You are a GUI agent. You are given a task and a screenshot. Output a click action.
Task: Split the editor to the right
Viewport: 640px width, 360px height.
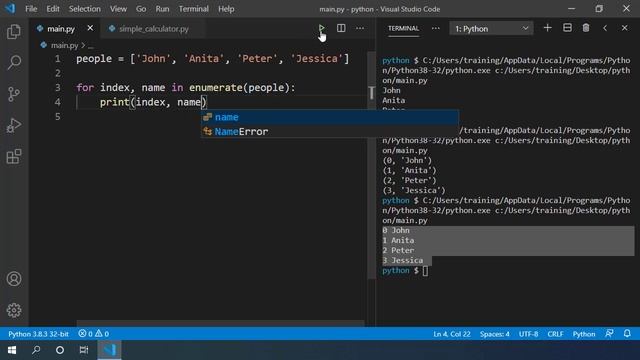pyautogui.click(x=341, y=28)
